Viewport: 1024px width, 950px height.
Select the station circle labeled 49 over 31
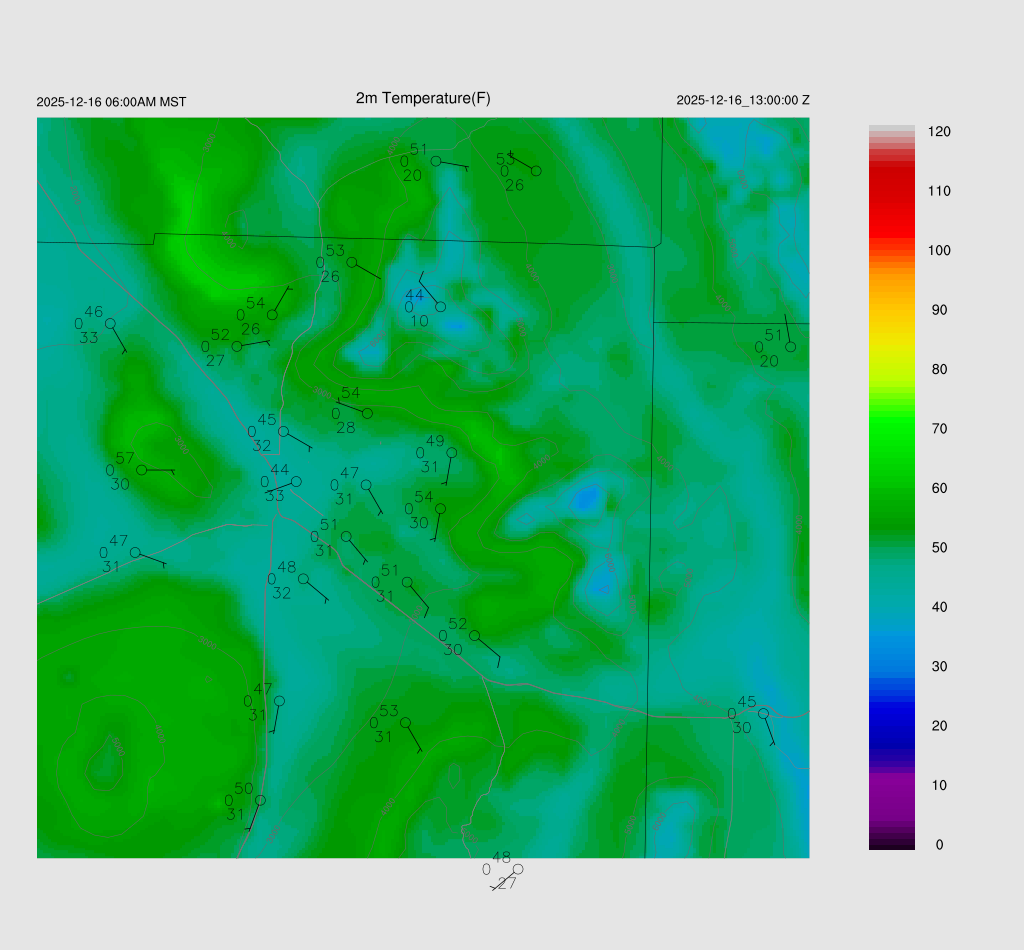pos(451,452)
